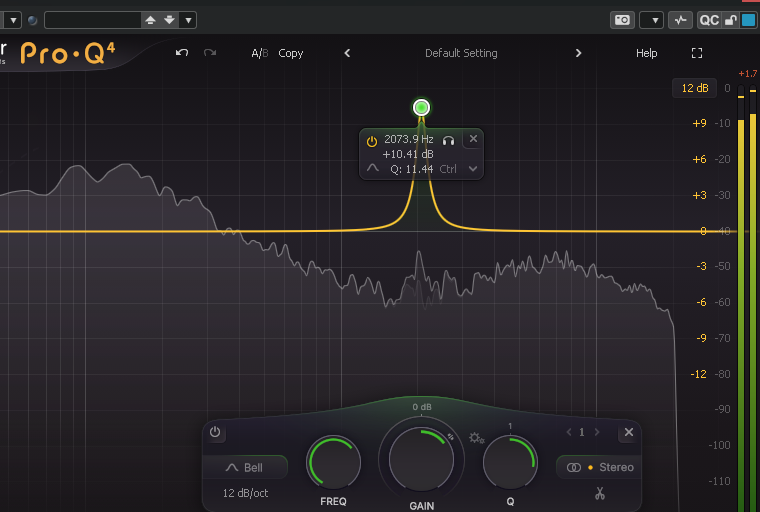Click the waveform activity icon
The image size is (760, 512).
tap(681, 20)
